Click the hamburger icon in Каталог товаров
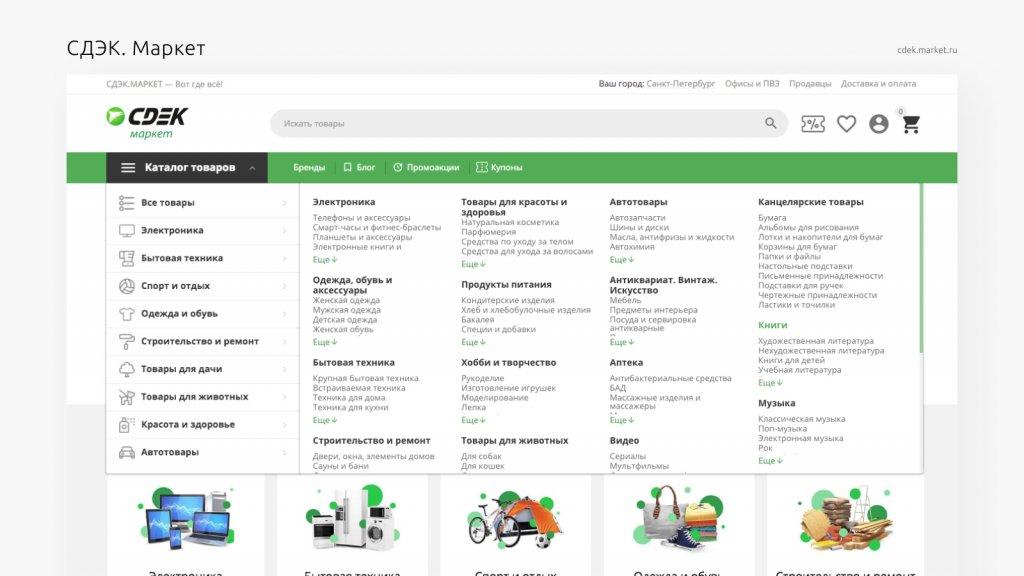This screenshot has width=1024, height=576. [x=128, y=168]
